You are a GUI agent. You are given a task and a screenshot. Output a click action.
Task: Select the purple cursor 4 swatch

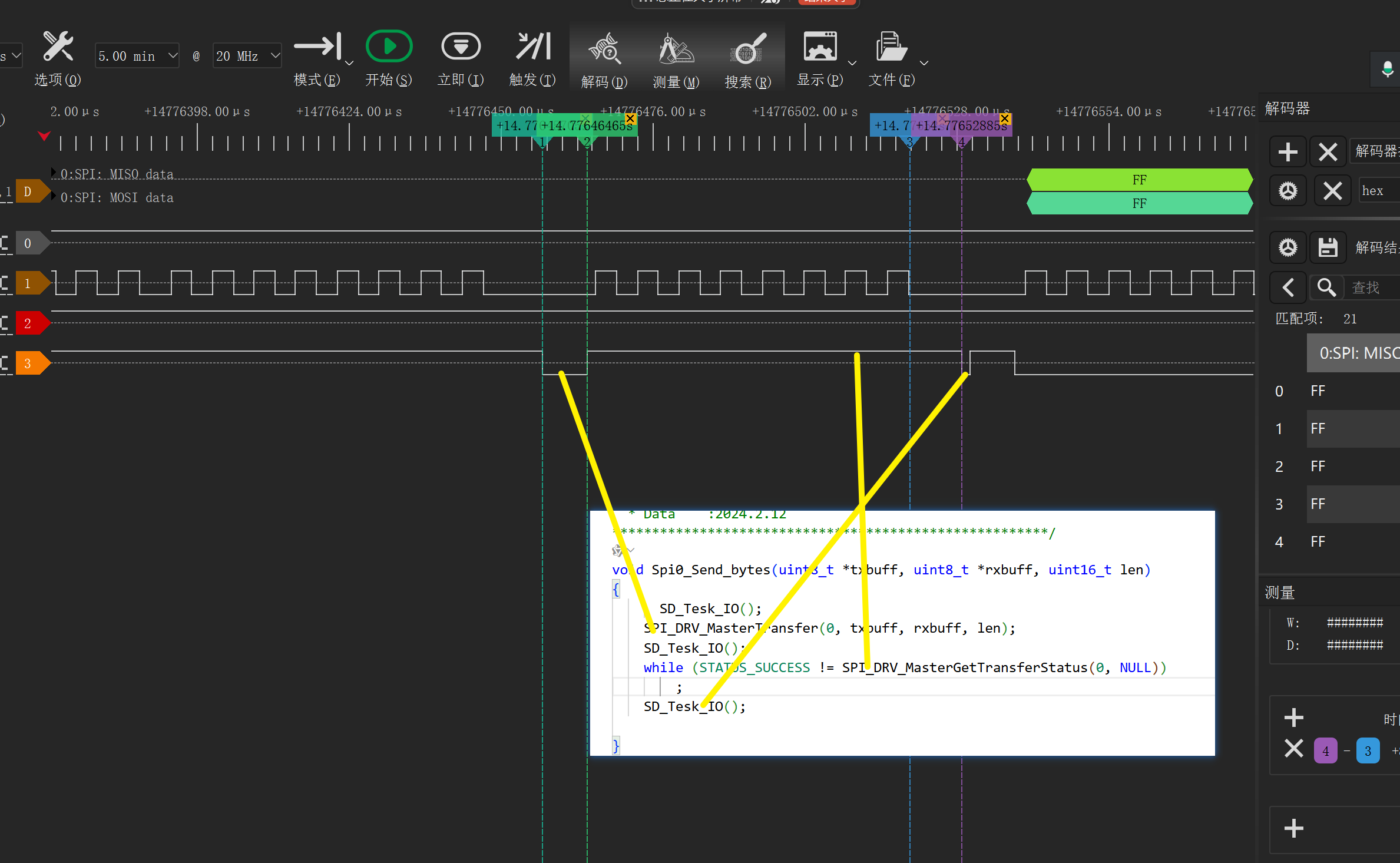pyautogui.click(x=1325, y=750)
